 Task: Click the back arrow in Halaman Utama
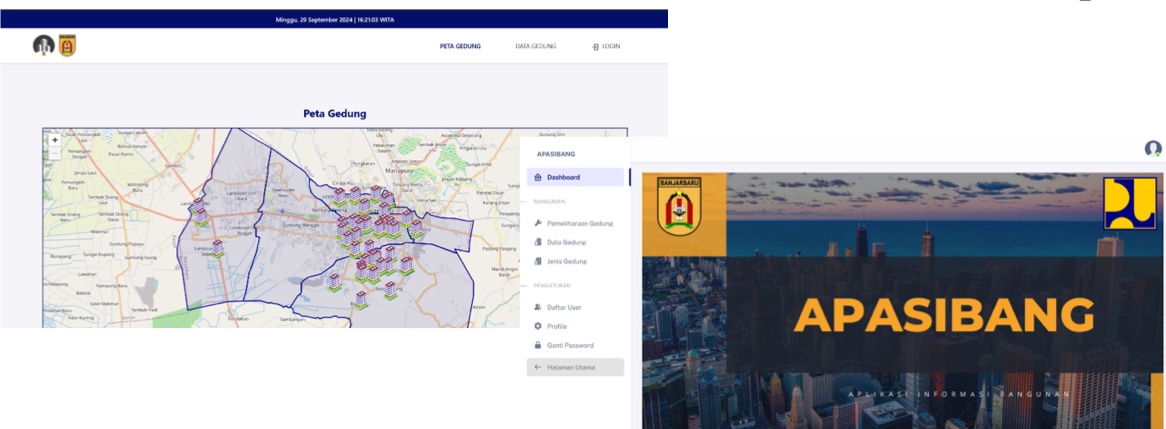(x=538, y=367)
